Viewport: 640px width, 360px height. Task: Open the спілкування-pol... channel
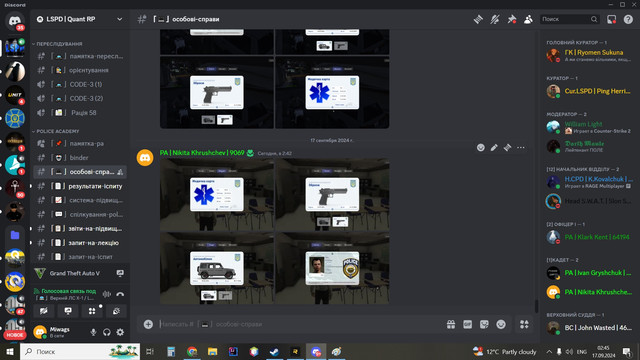point(80,214)
